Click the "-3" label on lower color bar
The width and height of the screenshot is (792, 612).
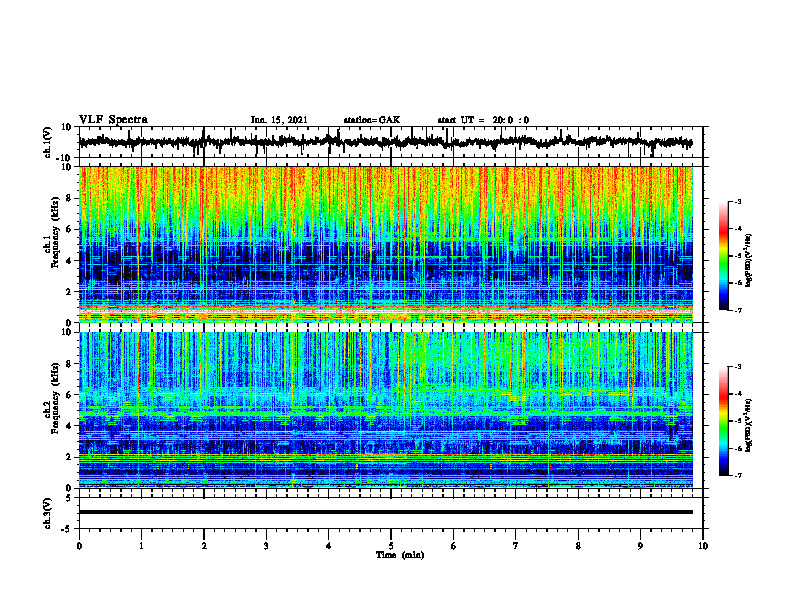737,367
